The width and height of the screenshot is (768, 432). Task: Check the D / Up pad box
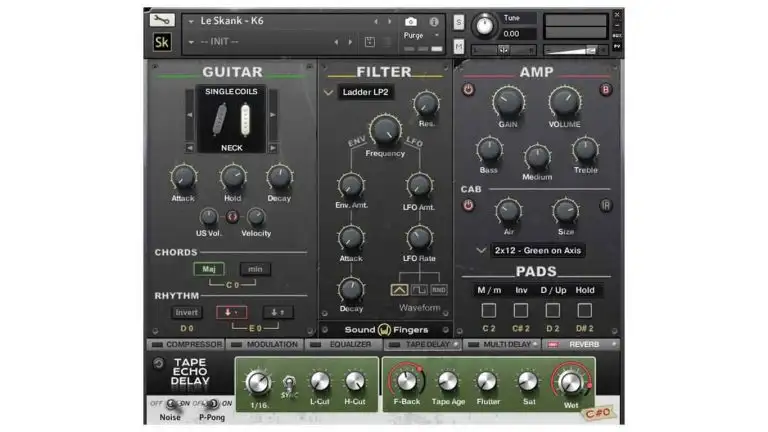coord(553,310)
